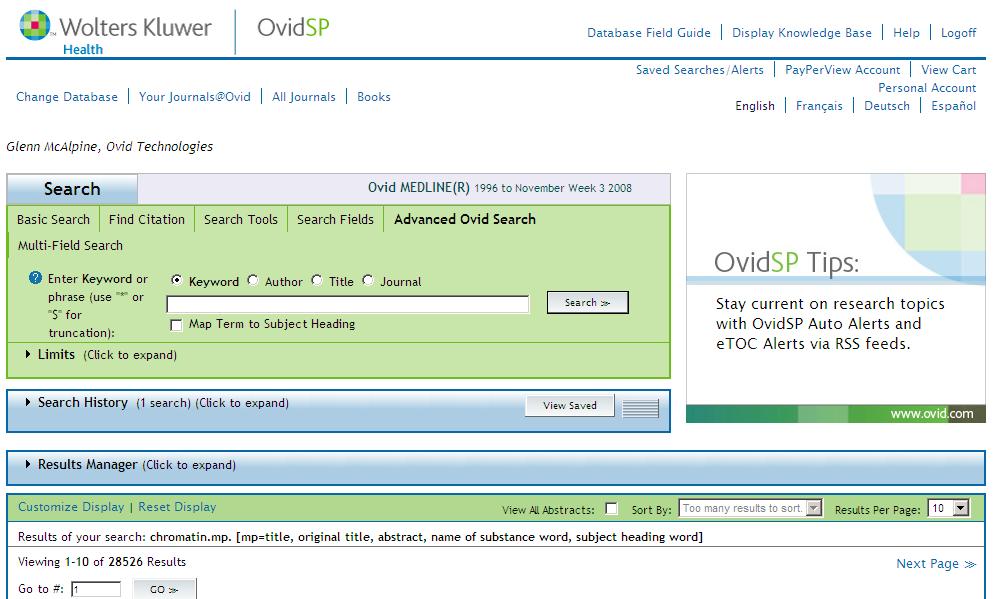This screenshot has width=993, height=599.
Task: Select the English language option
Action: pyautogui.click(x=755, y=106)
